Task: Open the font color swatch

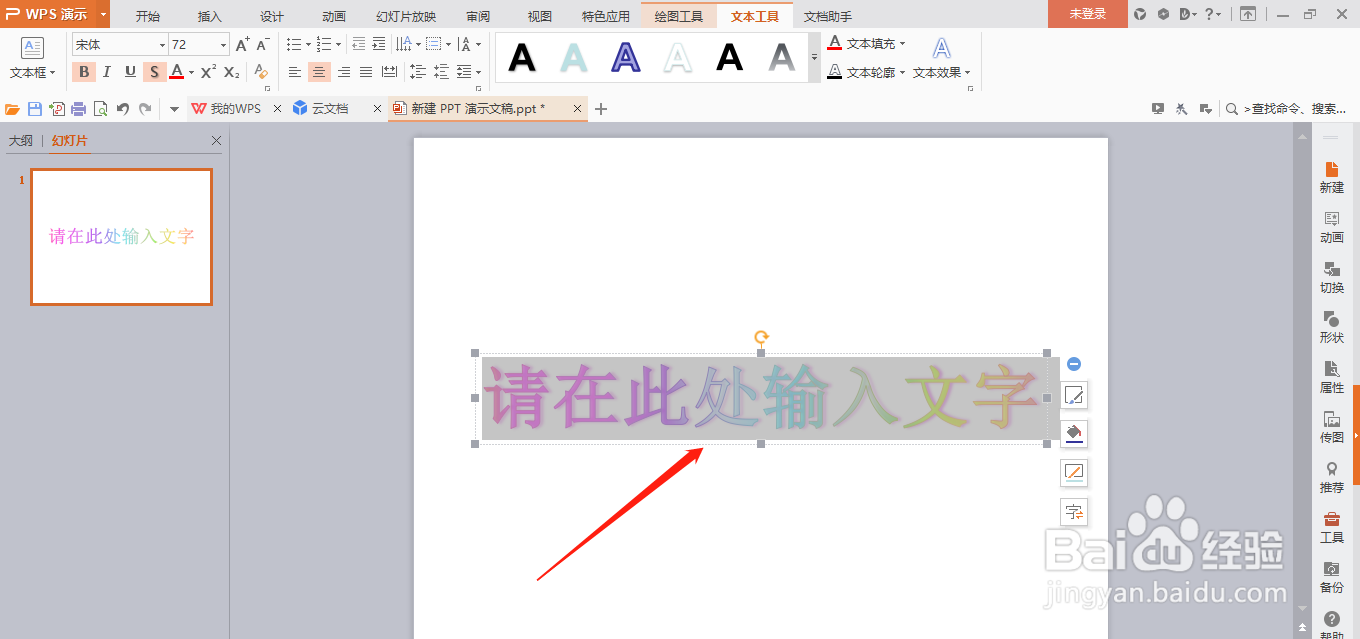Action: tap(177, 71)
